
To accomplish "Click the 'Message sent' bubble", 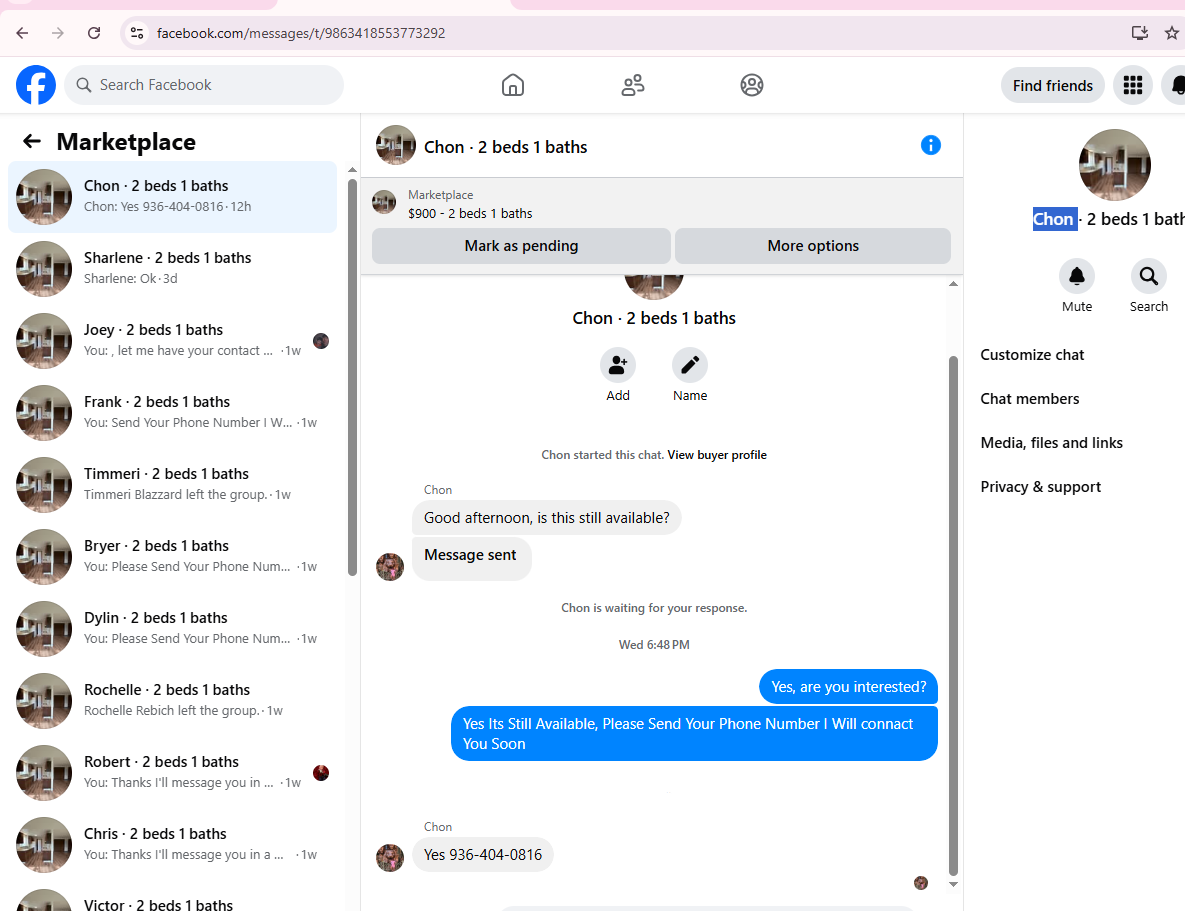I will coord(472,559).
